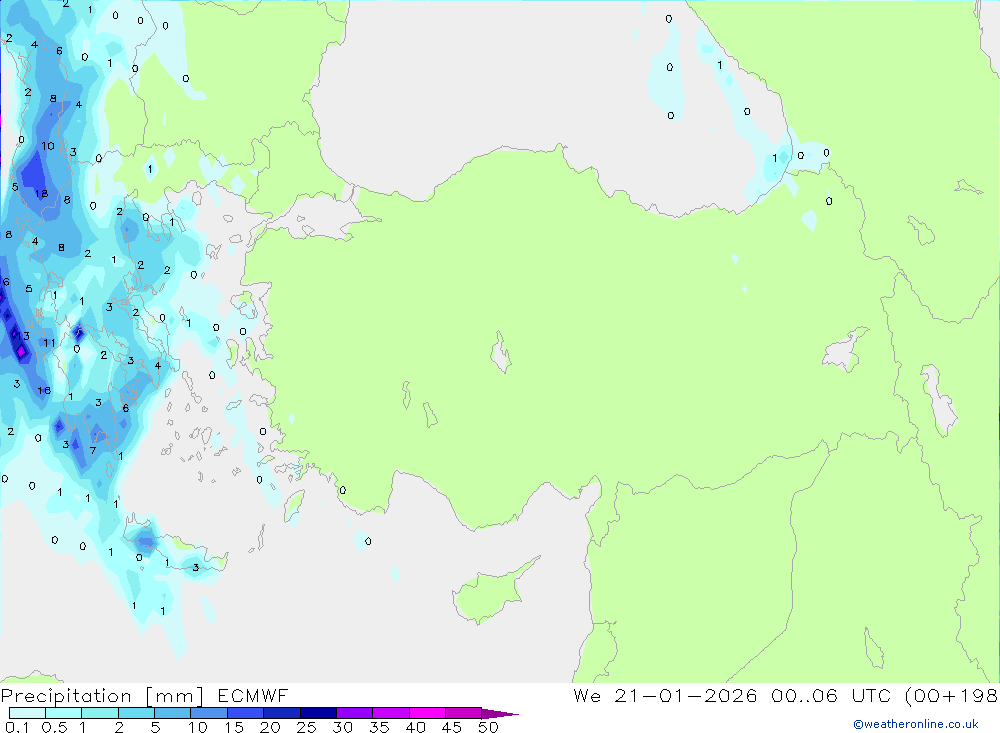
Task: Click the 2–5 mm legend color swatch
Action: point(136,713)
